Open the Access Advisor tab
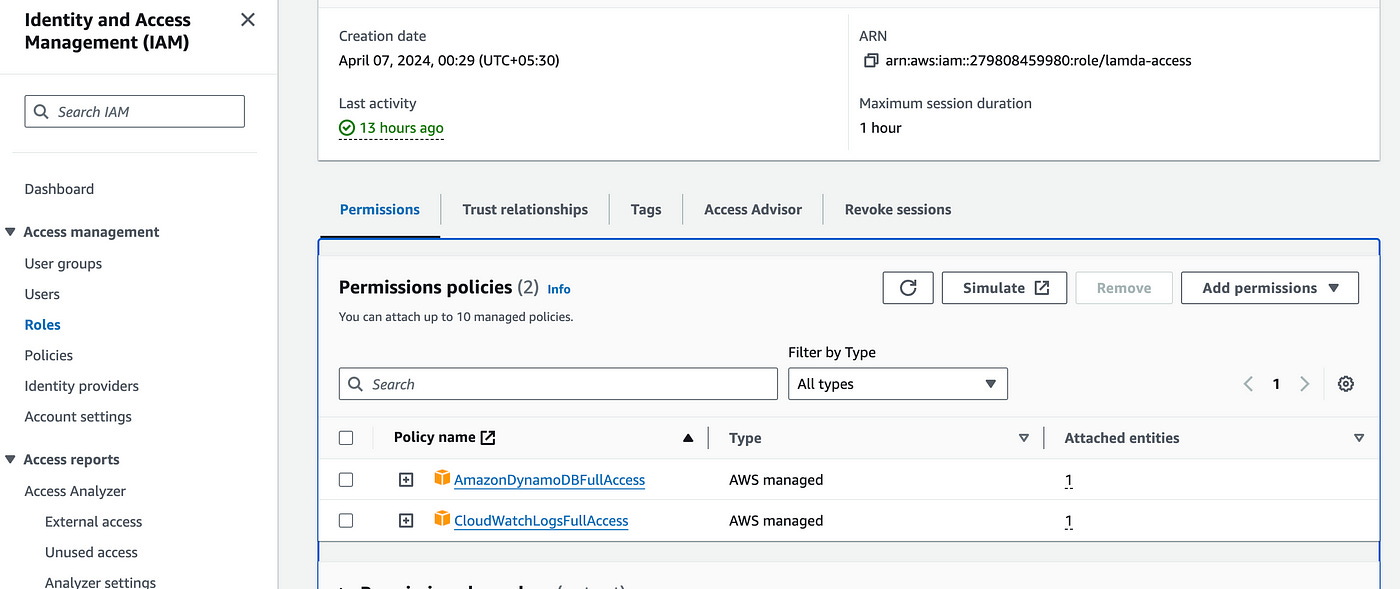The width and height of the screenshot is (1400, 589). (753, 209)
